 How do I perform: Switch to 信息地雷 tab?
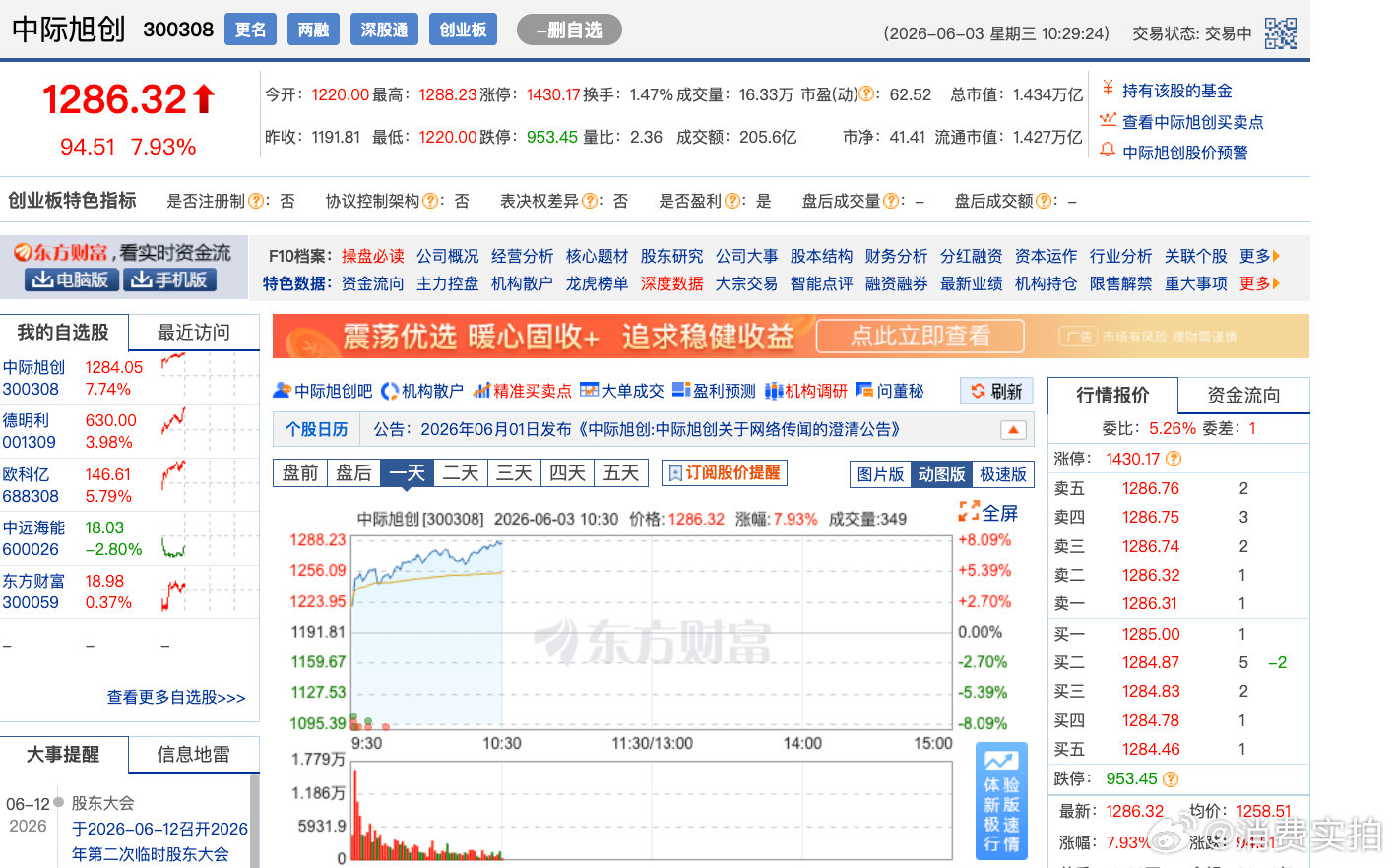point(193,754)
